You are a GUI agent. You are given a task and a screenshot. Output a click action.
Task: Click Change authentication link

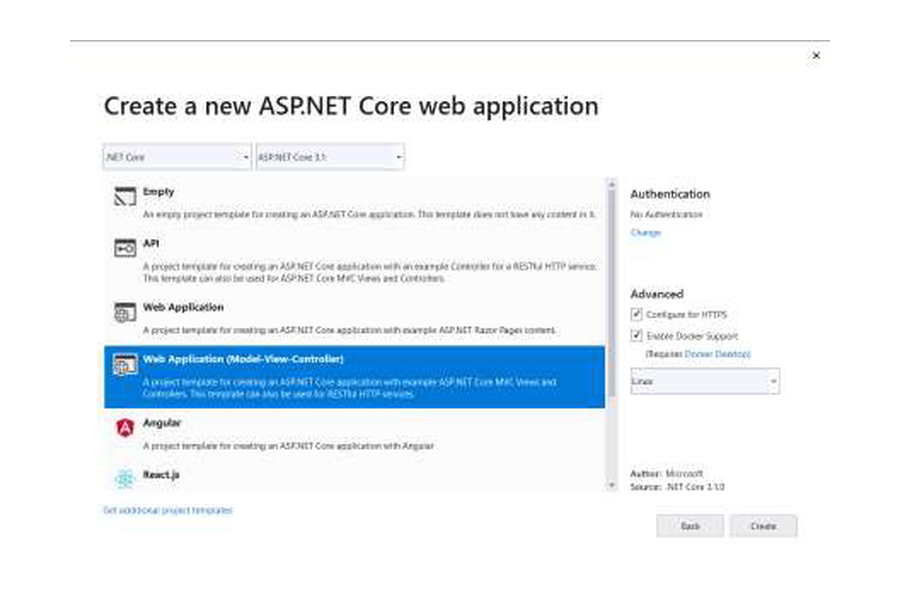coord(646,232)
